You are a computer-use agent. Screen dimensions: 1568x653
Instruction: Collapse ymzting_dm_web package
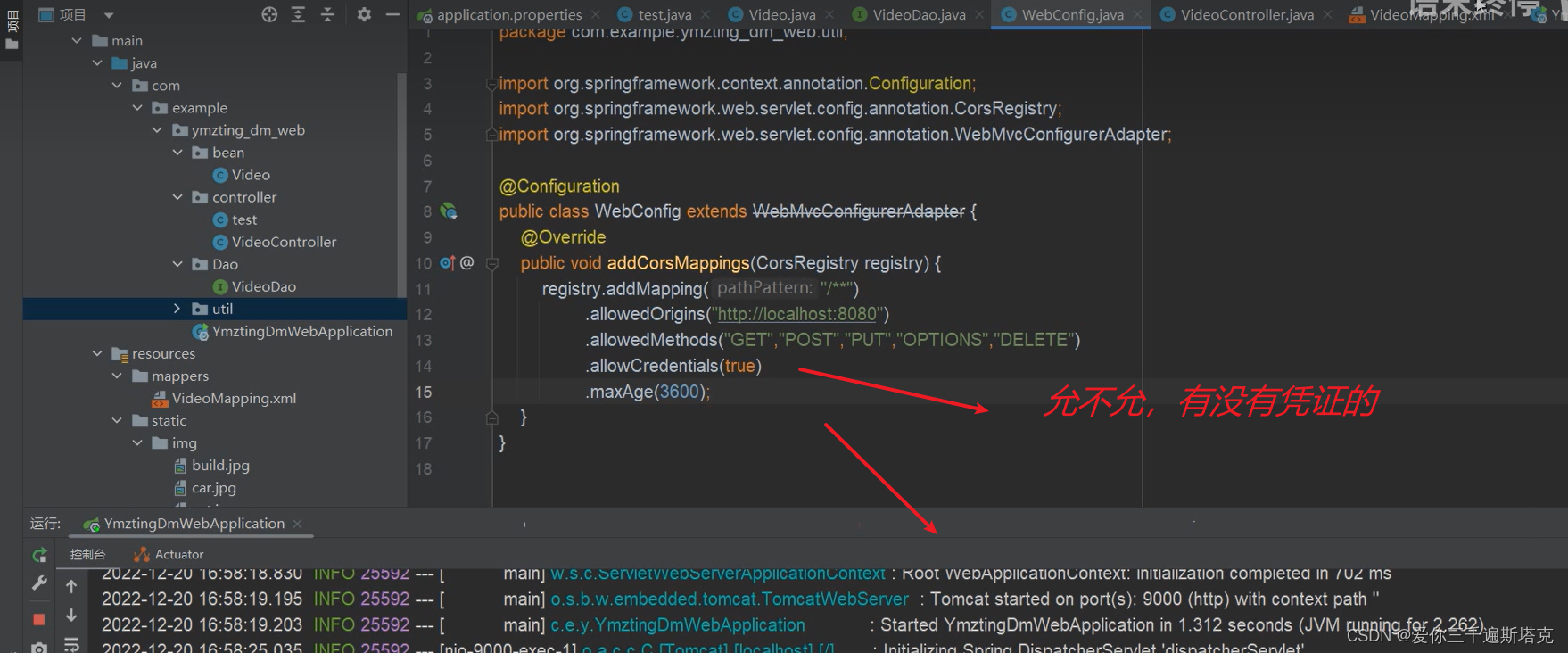(x=157, y=129)
